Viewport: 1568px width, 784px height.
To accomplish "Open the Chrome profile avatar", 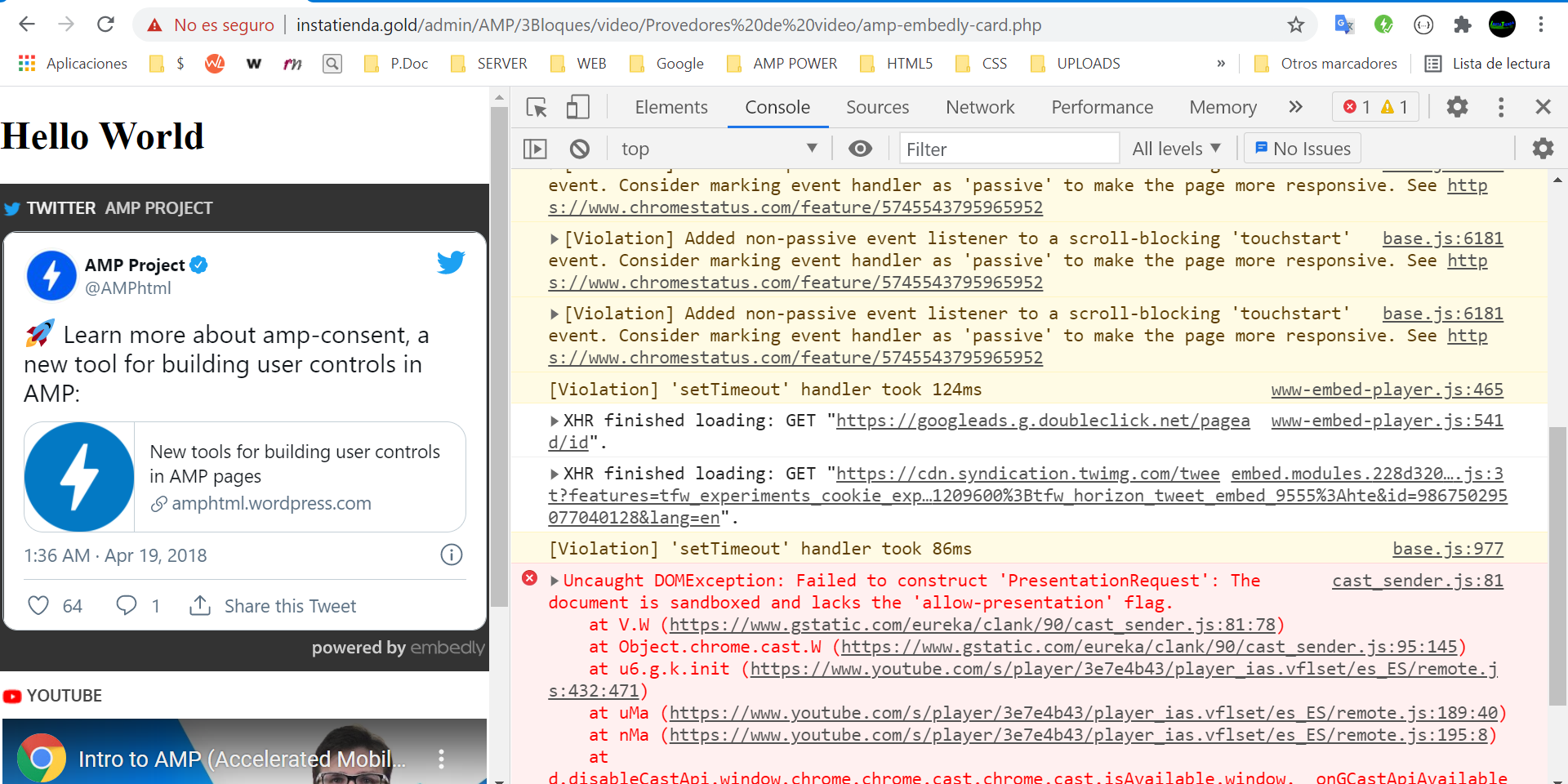I will tap(1502, 24).
